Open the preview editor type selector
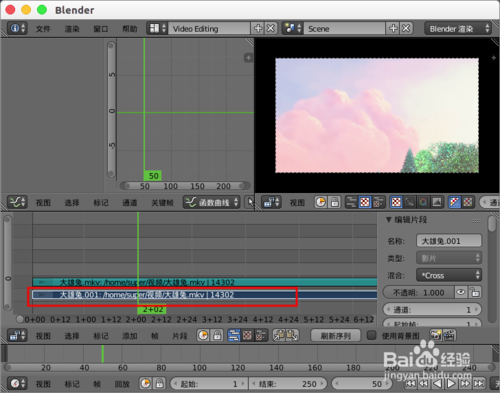500x393 pixels. tap(272, 202)
